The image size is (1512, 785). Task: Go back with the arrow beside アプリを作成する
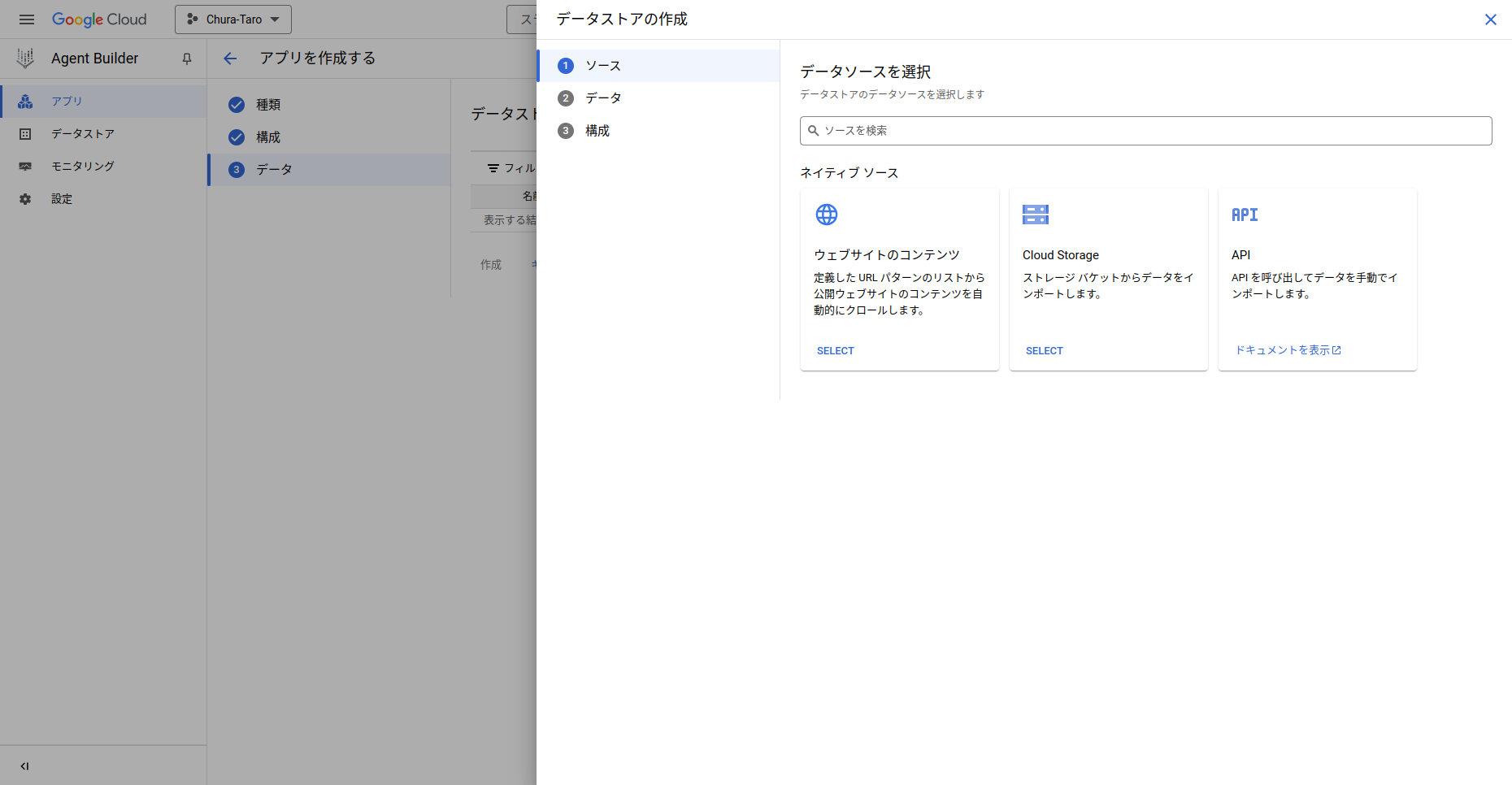(230, 59)
